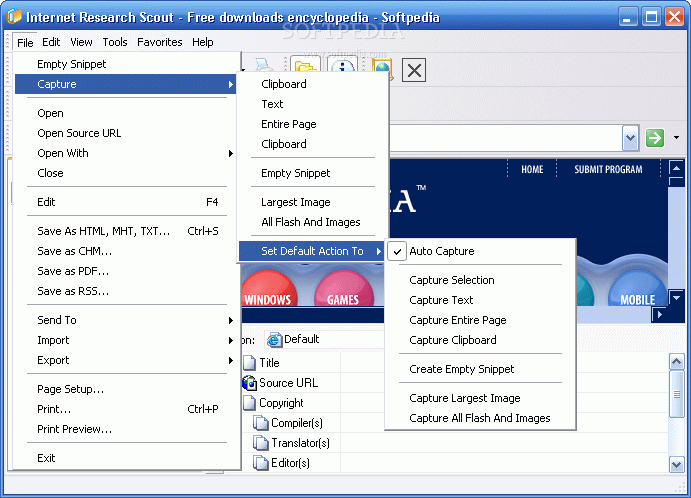Select Empty Snippet in File menu
This screenshot has width=691, height=498.
pos(126,64)
